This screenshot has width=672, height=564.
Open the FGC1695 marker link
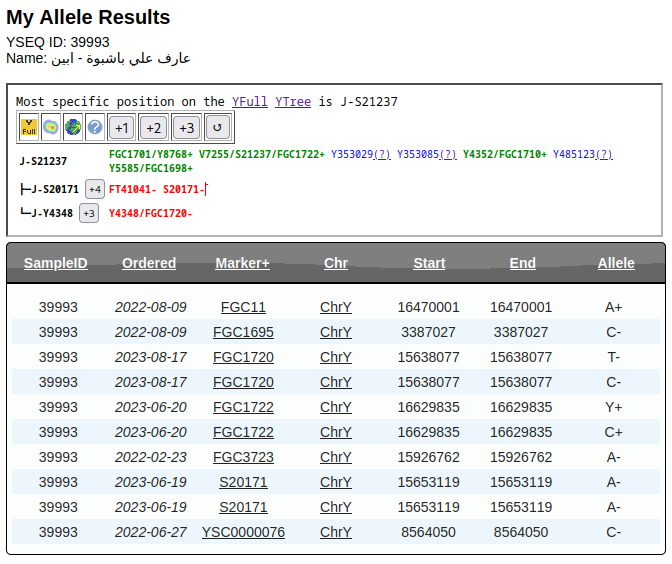pos(243,332)
